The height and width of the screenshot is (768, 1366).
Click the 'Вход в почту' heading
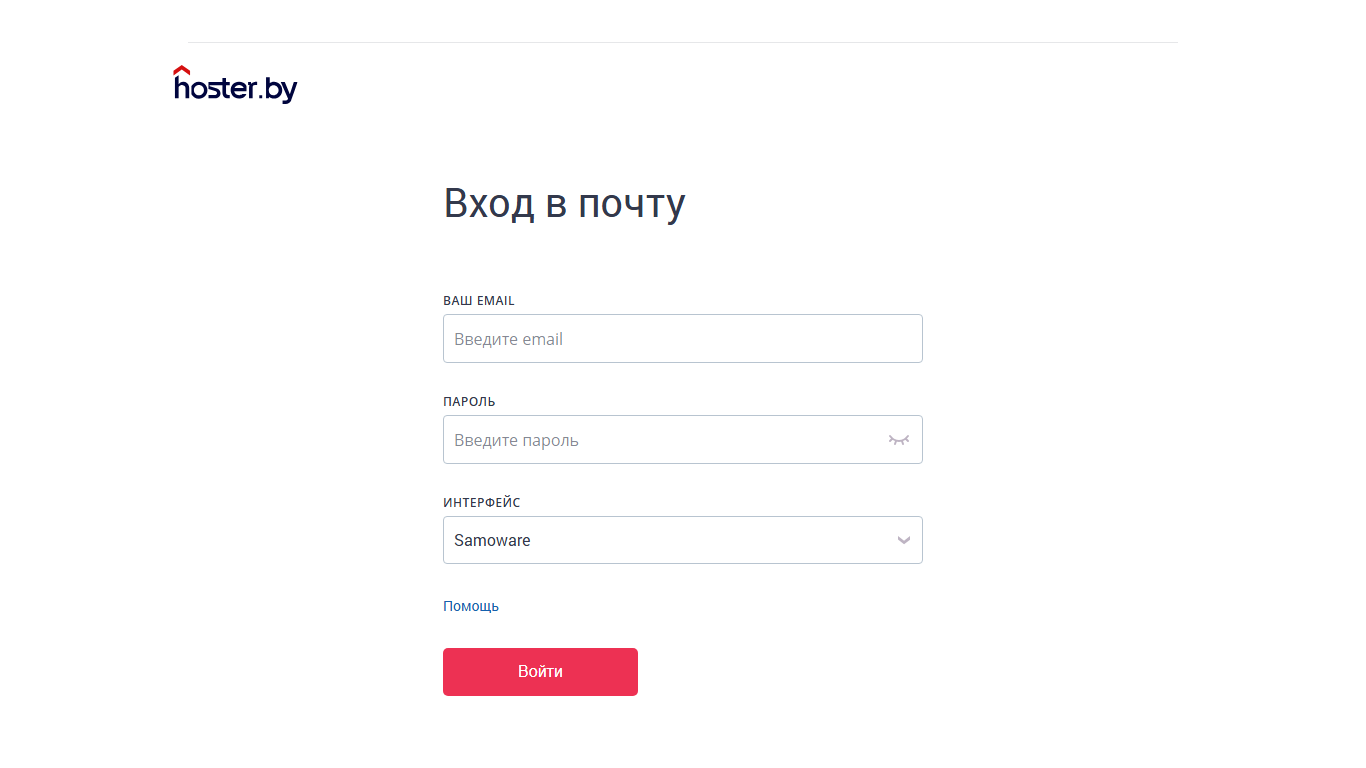[564, 203]
